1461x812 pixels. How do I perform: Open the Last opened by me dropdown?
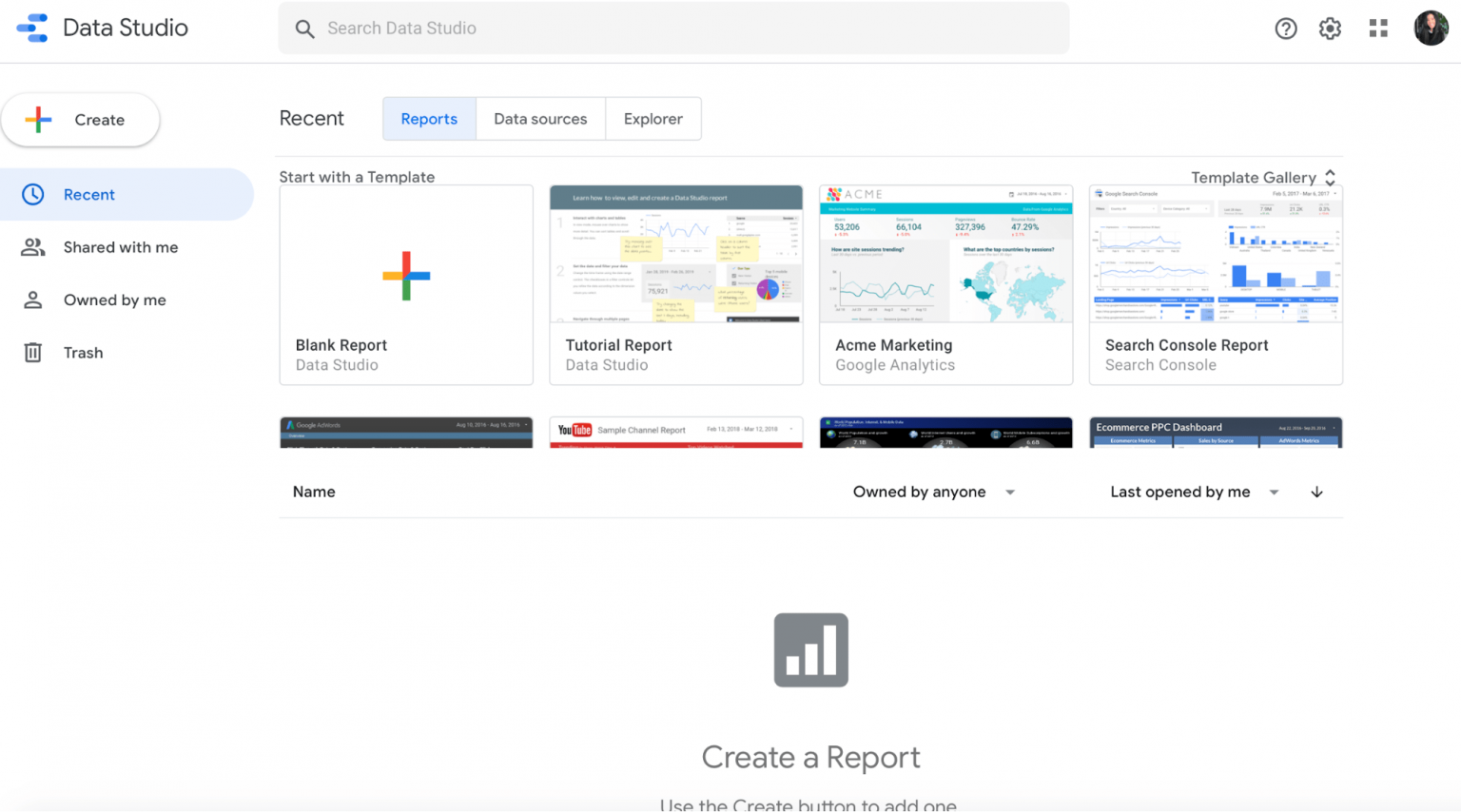tap(1192, 492)
